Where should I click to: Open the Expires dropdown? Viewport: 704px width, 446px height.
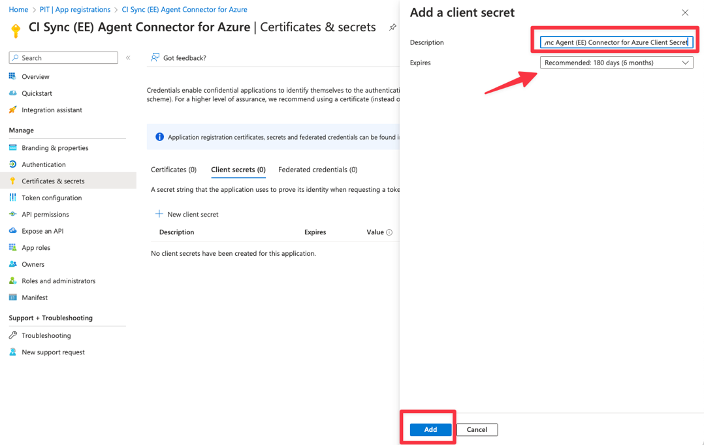coord(616,62)
